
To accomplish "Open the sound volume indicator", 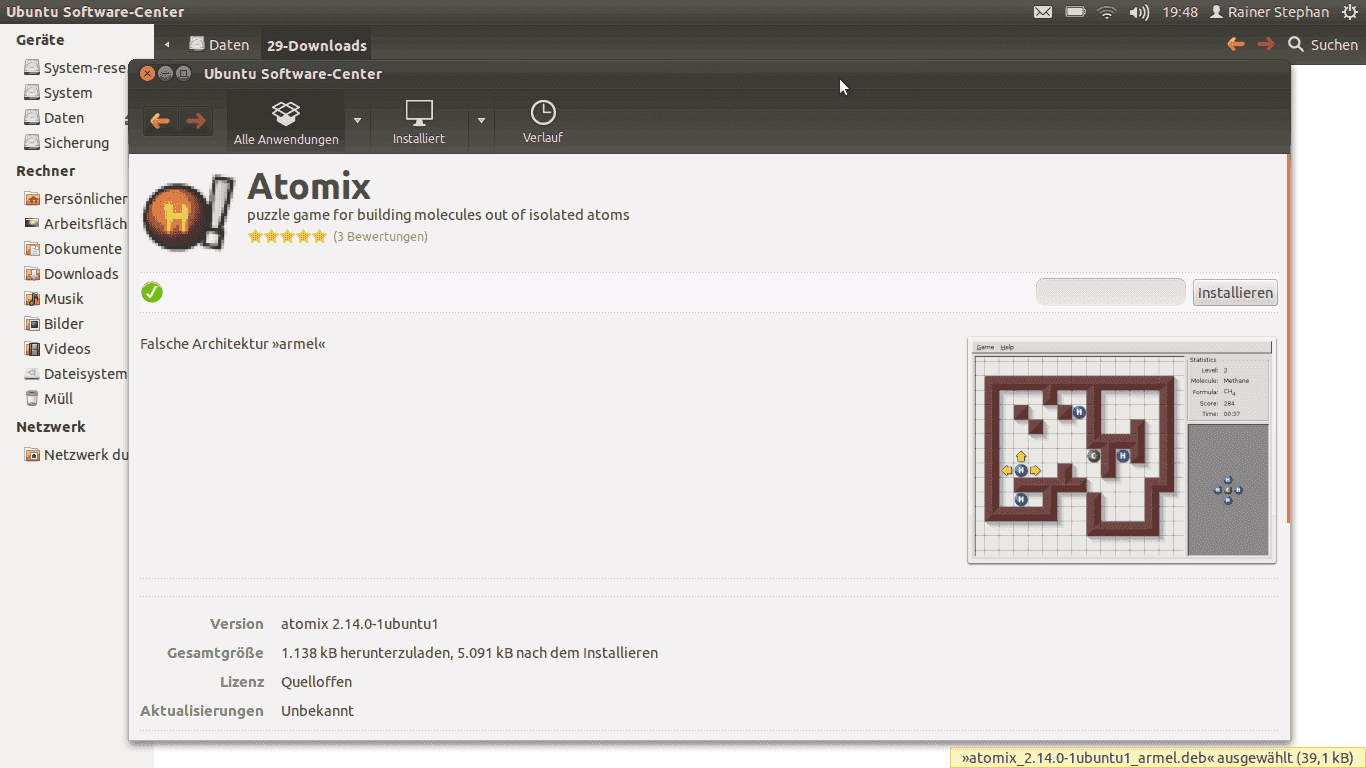I will (1139, 12).
